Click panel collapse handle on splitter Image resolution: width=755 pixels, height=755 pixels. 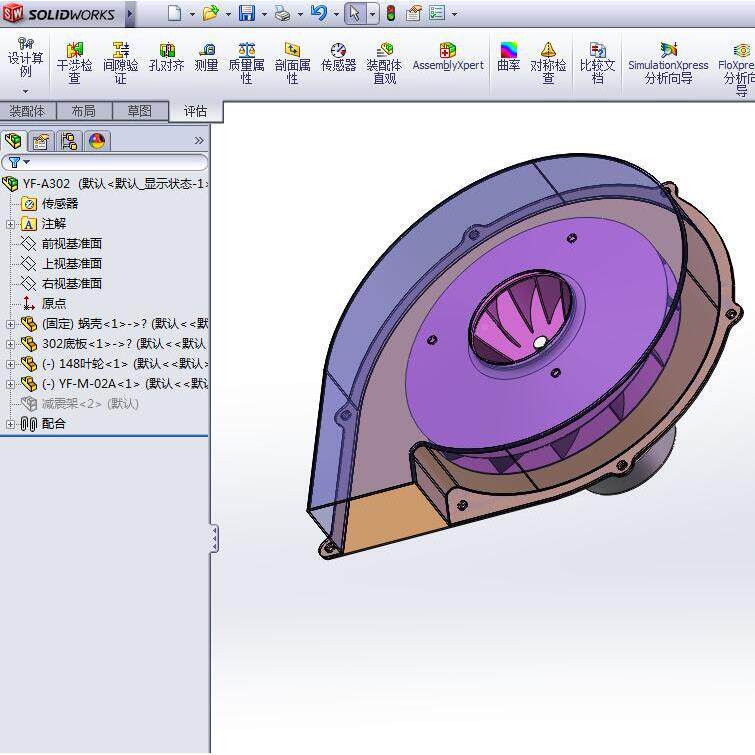[214, 538]
